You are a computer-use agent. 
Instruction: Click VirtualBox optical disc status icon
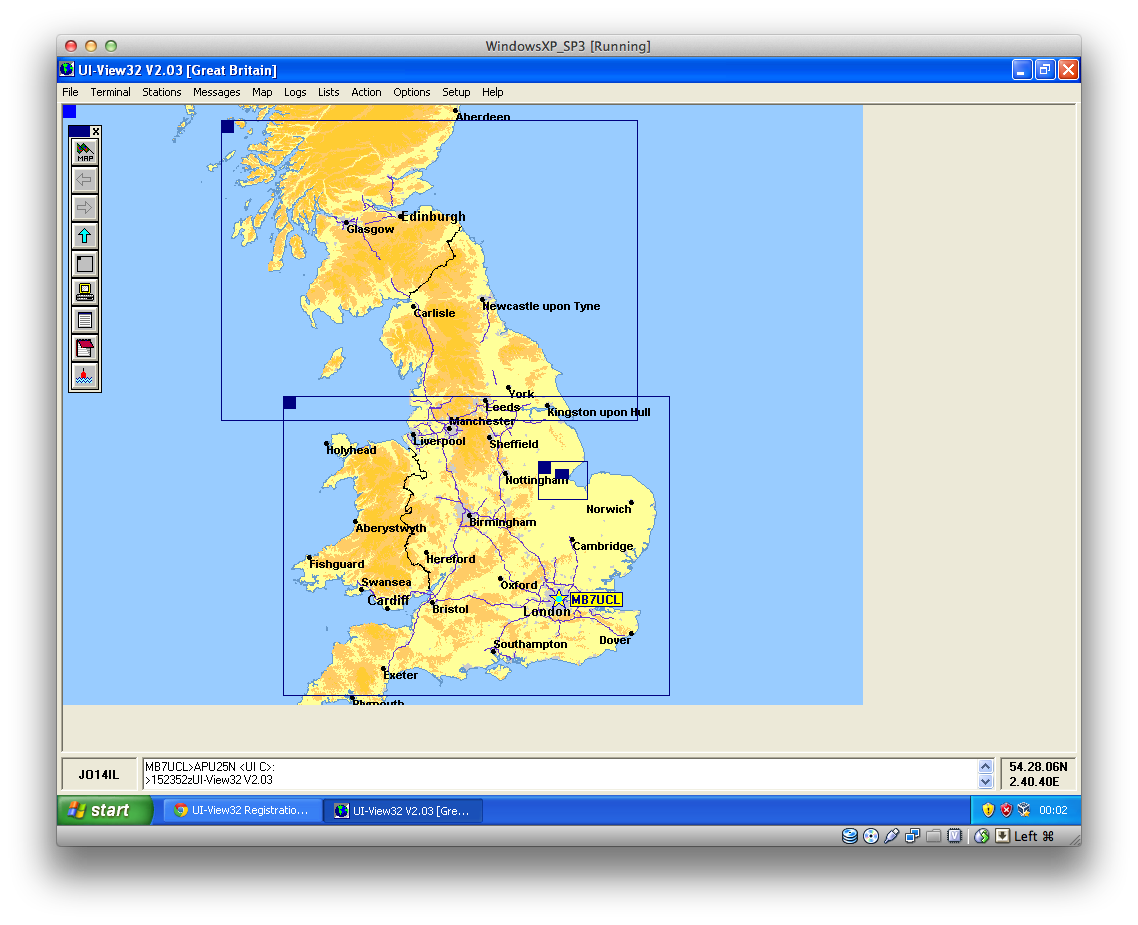click(871, 836)
